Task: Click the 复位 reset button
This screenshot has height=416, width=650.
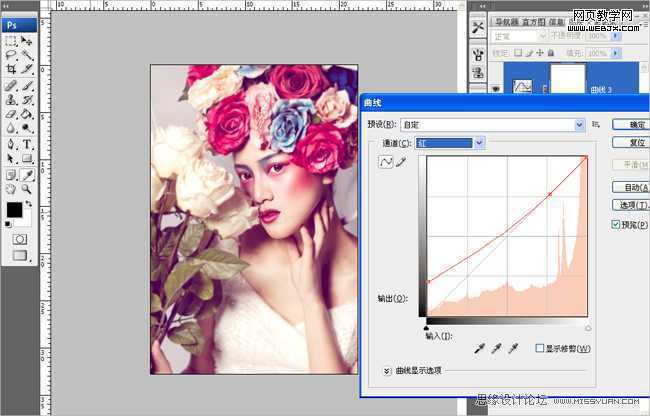Action: click(631, 143)
